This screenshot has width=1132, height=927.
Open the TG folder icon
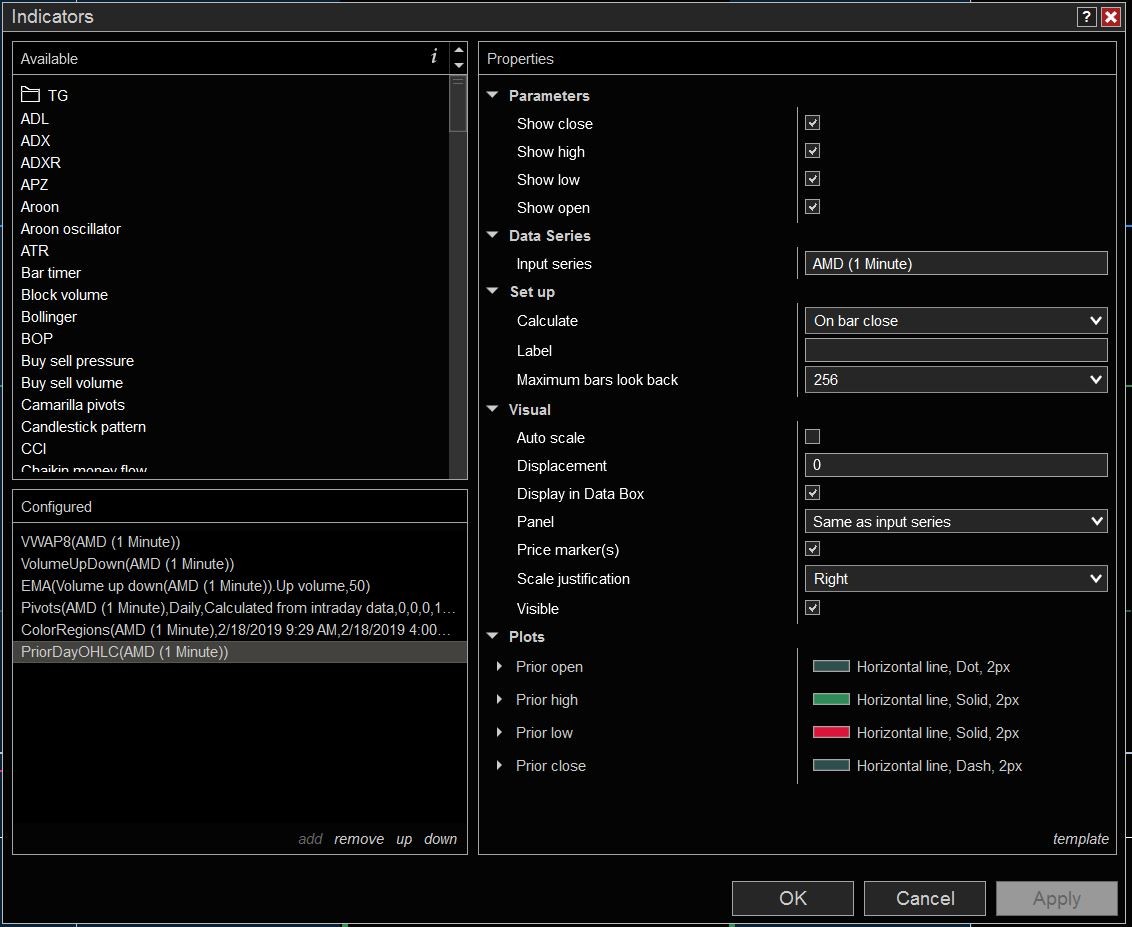pos(30,95)
